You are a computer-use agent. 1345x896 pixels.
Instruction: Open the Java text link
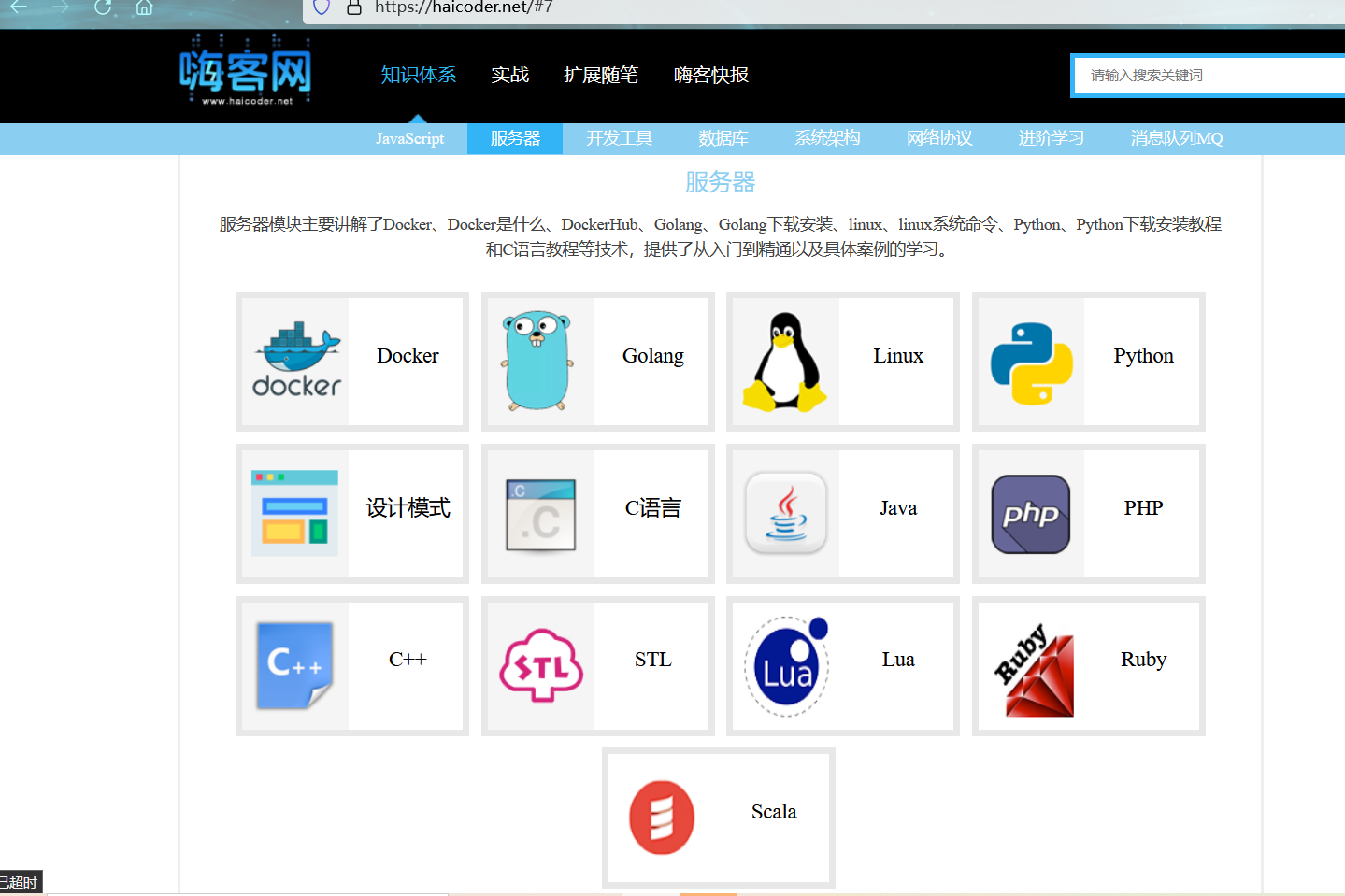[898, 508]
